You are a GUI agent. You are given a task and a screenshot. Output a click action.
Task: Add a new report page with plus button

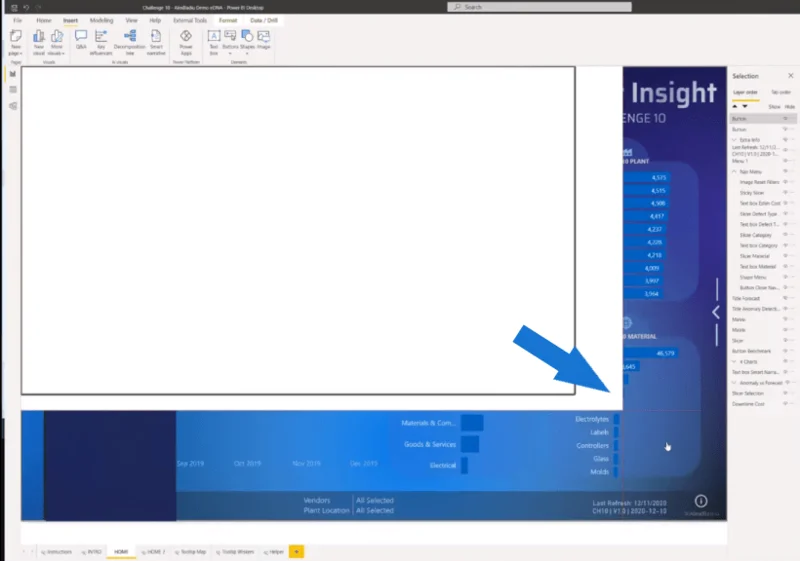(296, 551)
